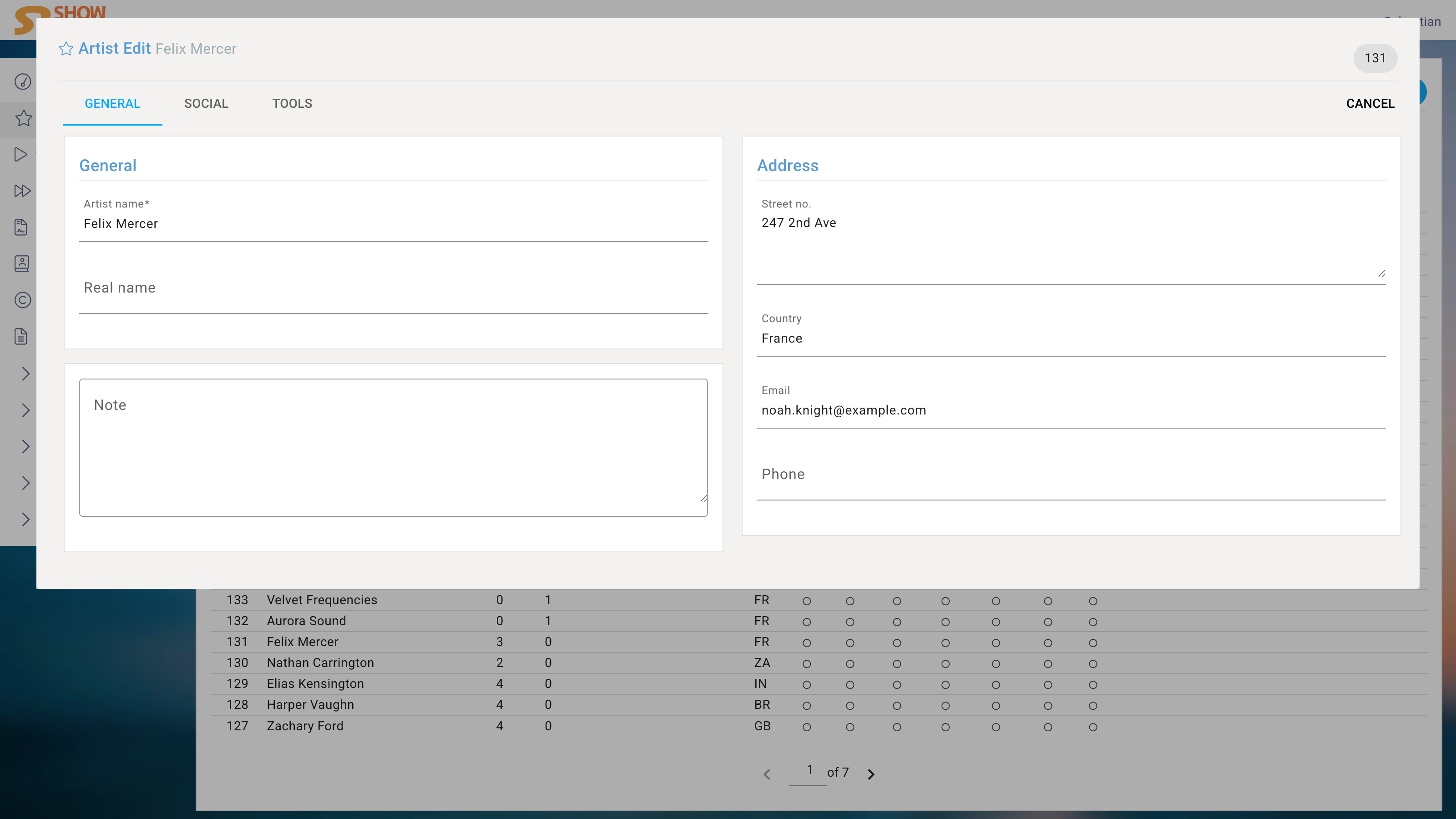Click the fast-forward sidebar icon
Screen dimensions: 1456x819
tap(22, 191)
